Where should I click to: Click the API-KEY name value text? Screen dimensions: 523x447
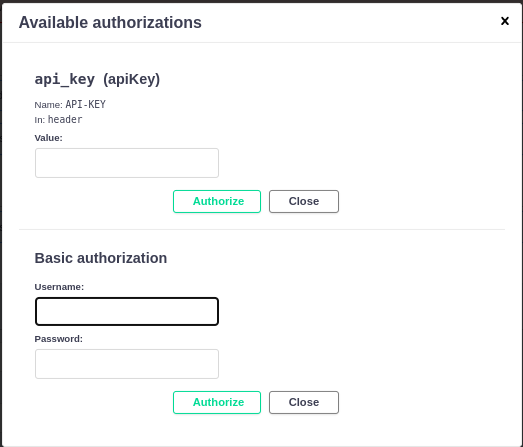coord(85,104)
